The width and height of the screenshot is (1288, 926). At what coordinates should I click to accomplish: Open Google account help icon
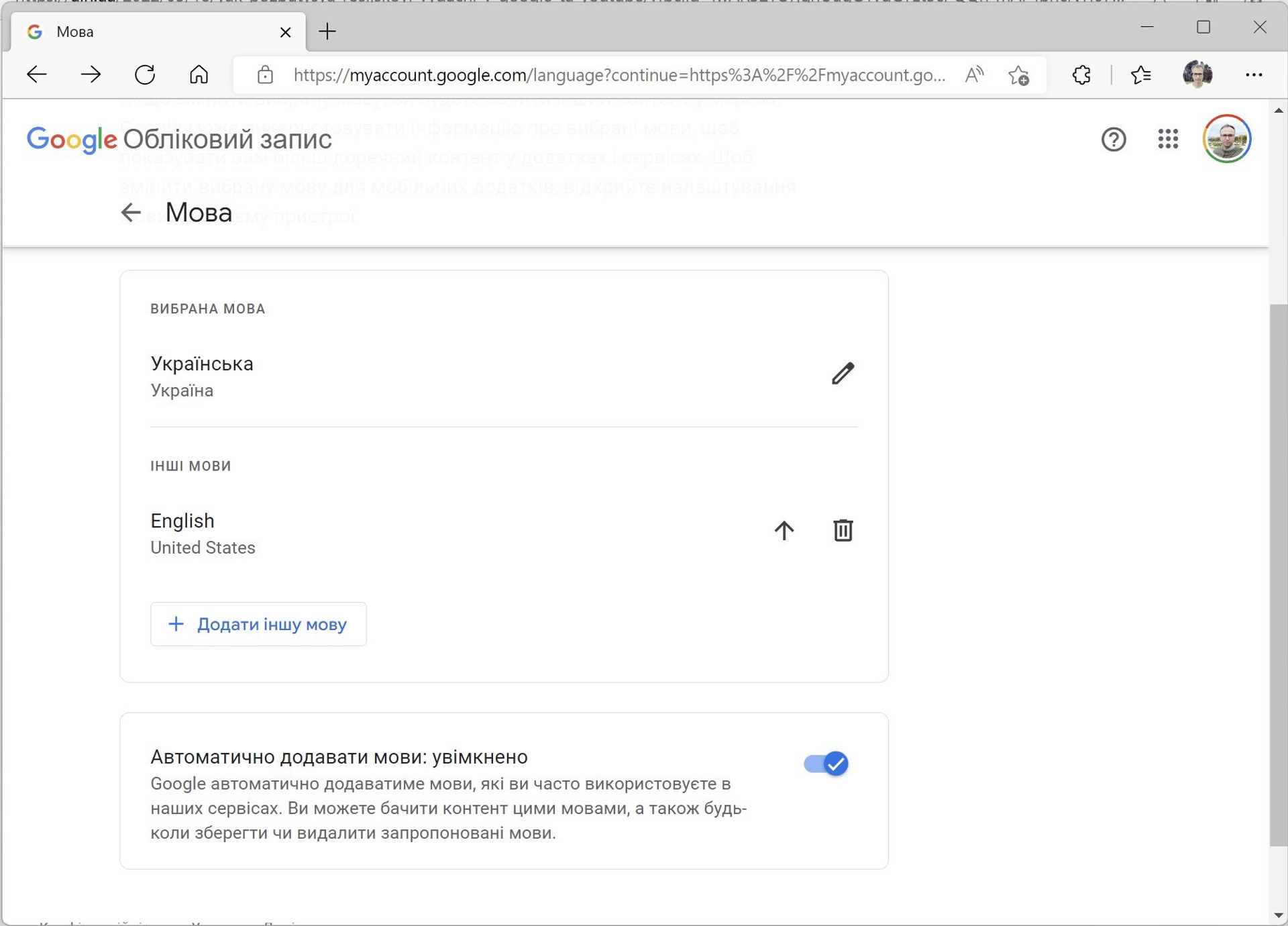(x=1114, y=139)
